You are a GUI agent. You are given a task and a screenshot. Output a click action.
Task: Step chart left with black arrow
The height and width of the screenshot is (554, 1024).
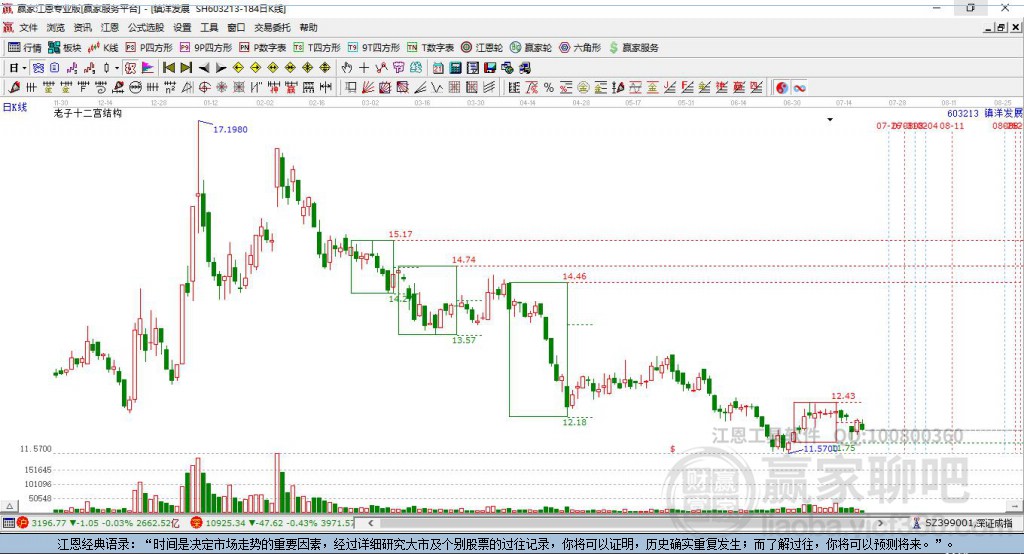(204, 68)
